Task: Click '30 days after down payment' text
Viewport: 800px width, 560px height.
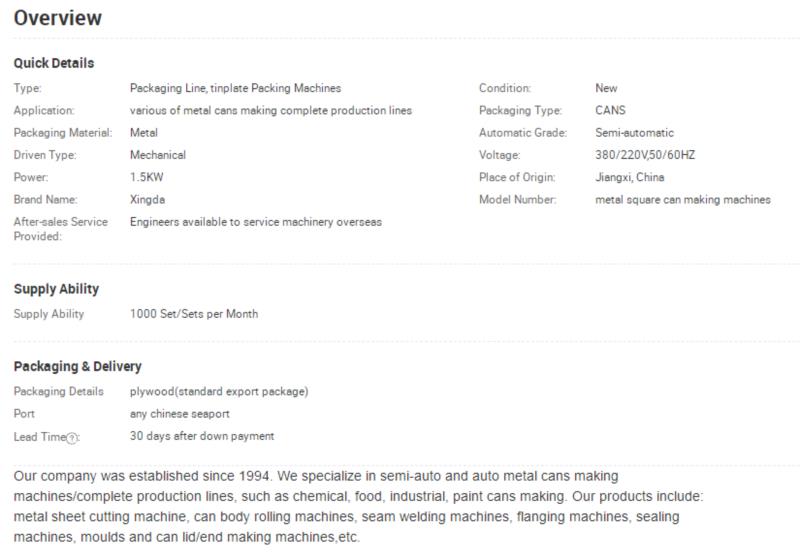Action: tap(202, 436)
